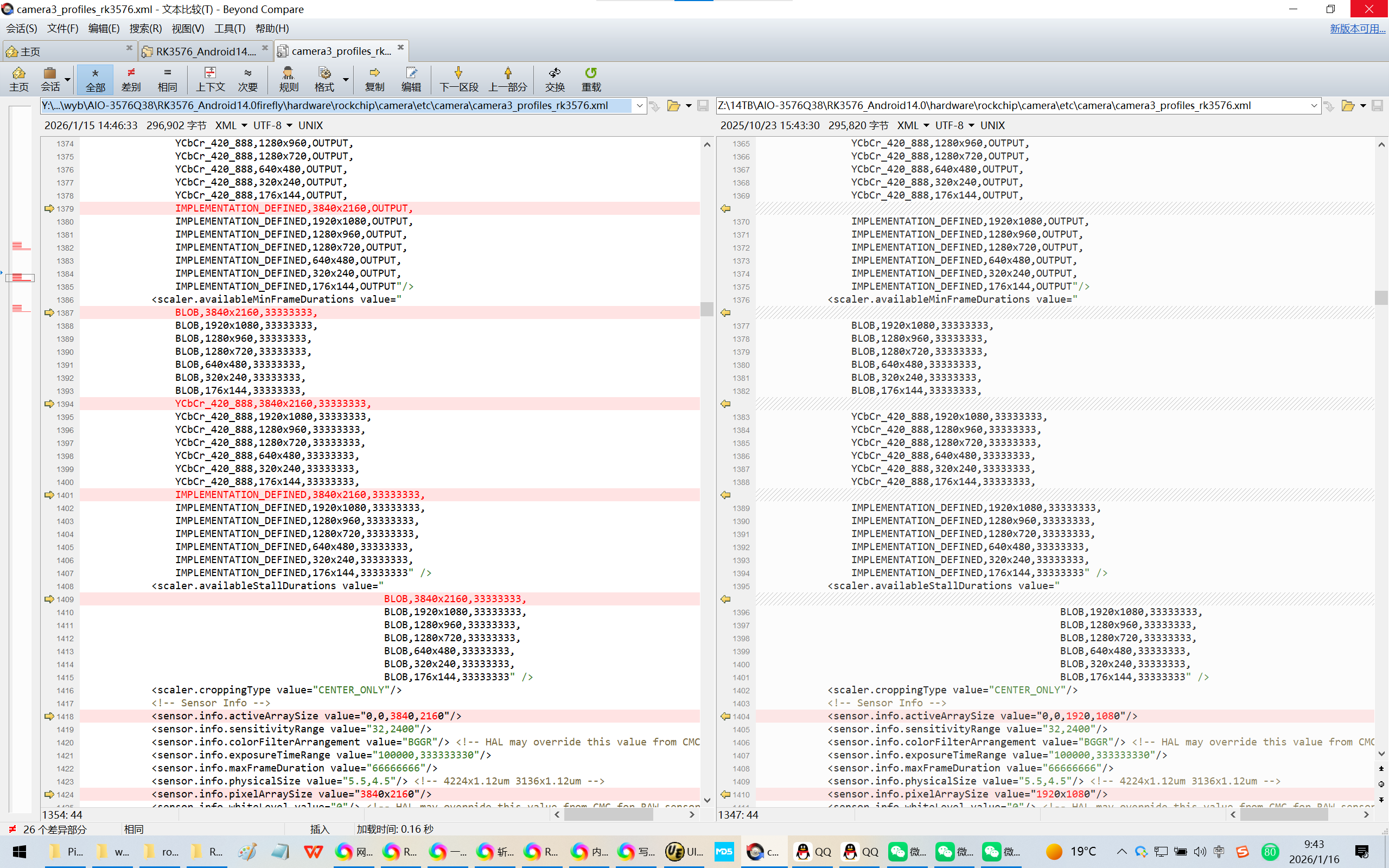Open the Search (搜索) menu

145,28
